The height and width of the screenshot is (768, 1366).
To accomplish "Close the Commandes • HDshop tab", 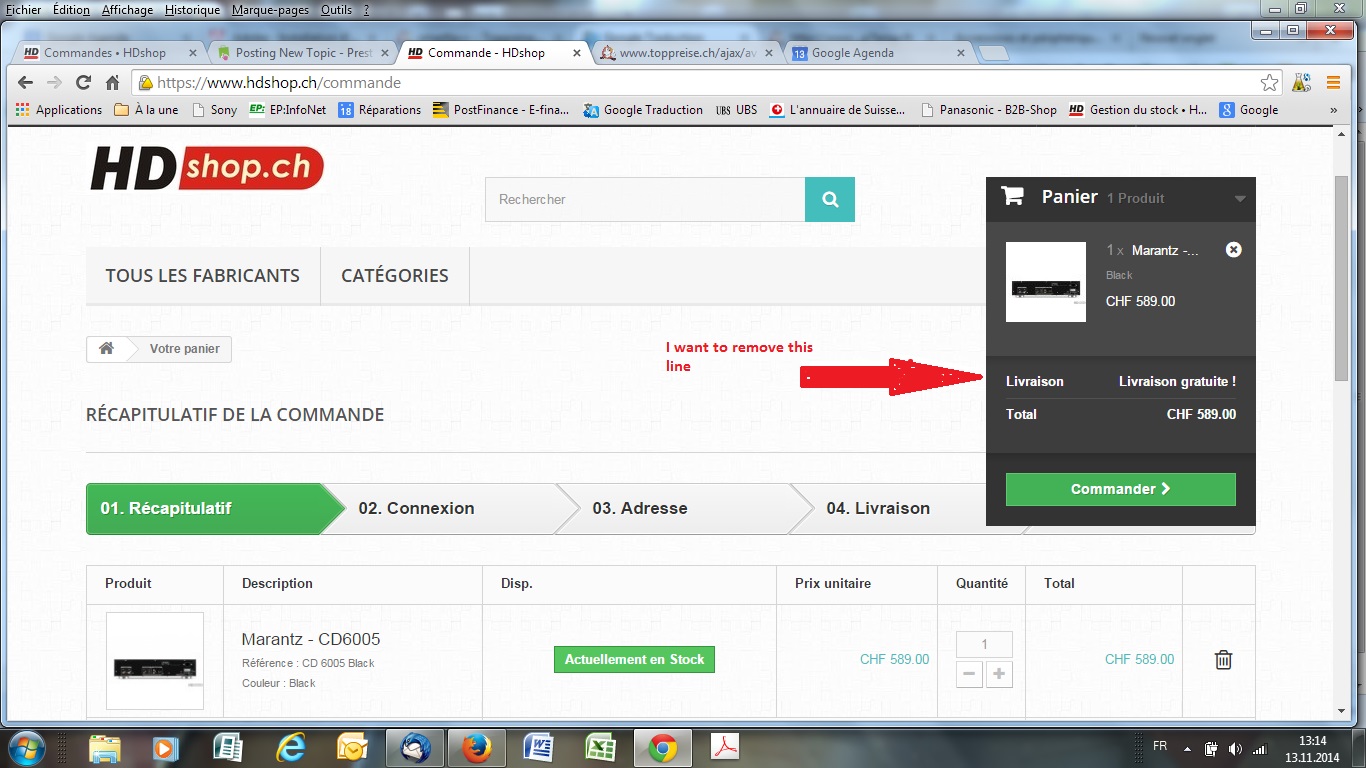I will click(x=191, y=53).
